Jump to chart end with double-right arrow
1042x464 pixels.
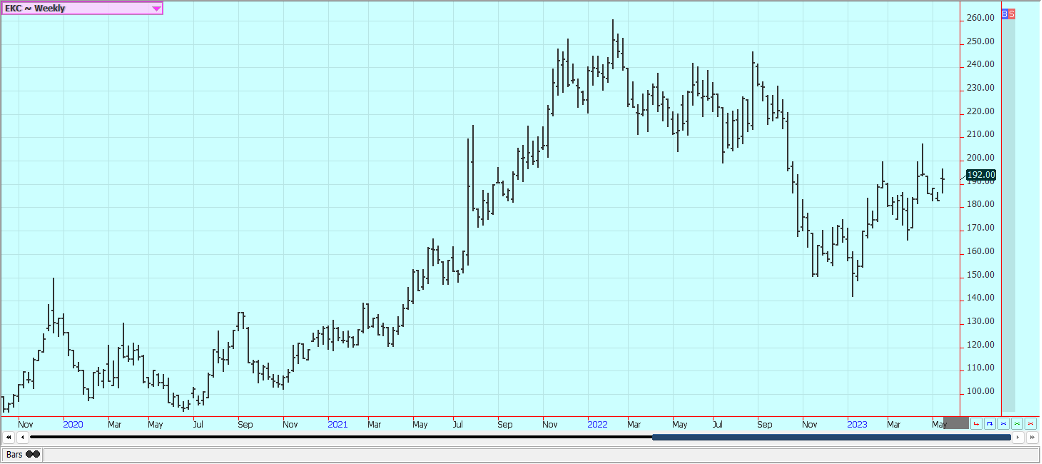pos(1031,437)
